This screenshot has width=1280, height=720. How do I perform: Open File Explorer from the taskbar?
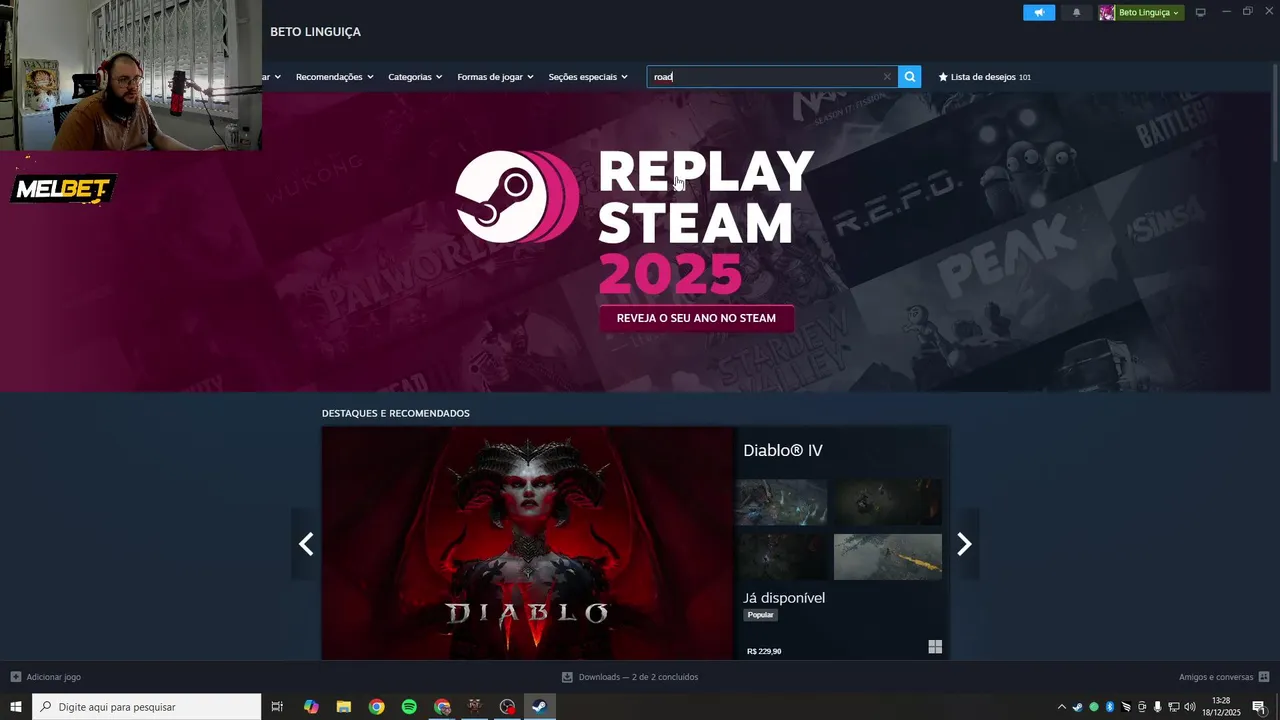point(343,707)
